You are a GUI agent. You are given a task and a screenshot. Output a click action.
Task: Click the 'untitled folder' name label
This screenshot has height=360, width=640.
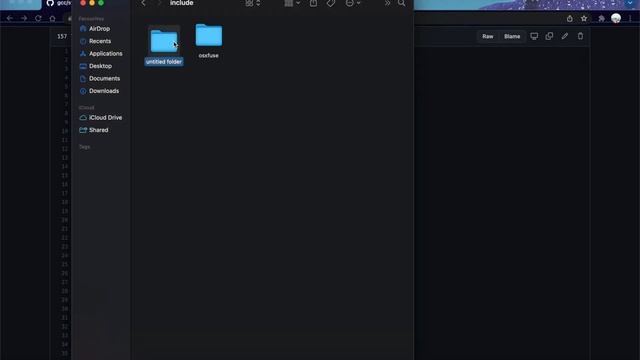[x=164, y=62]
